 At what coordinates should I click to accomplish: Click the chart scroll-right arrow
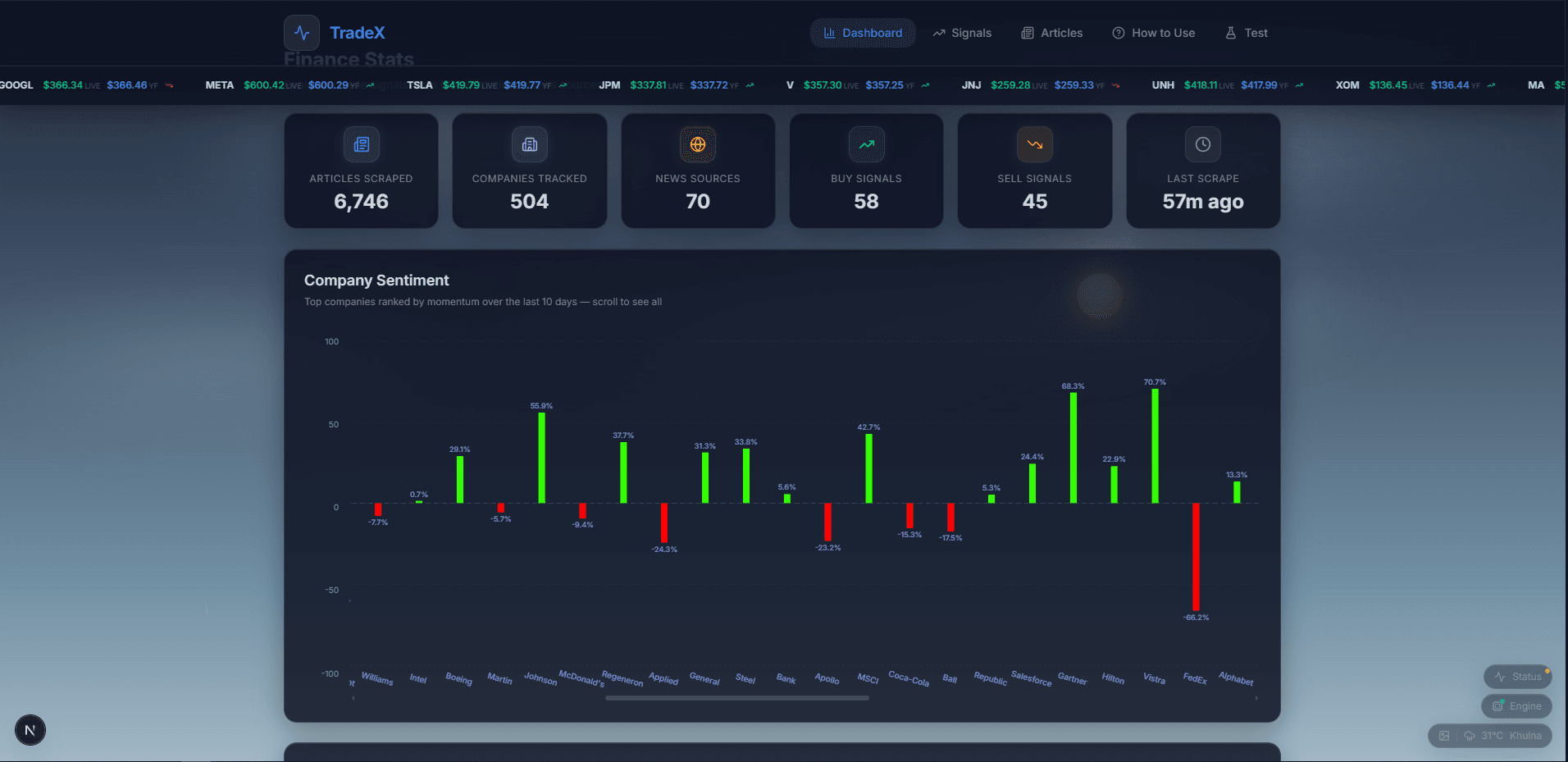point(1256,698)
